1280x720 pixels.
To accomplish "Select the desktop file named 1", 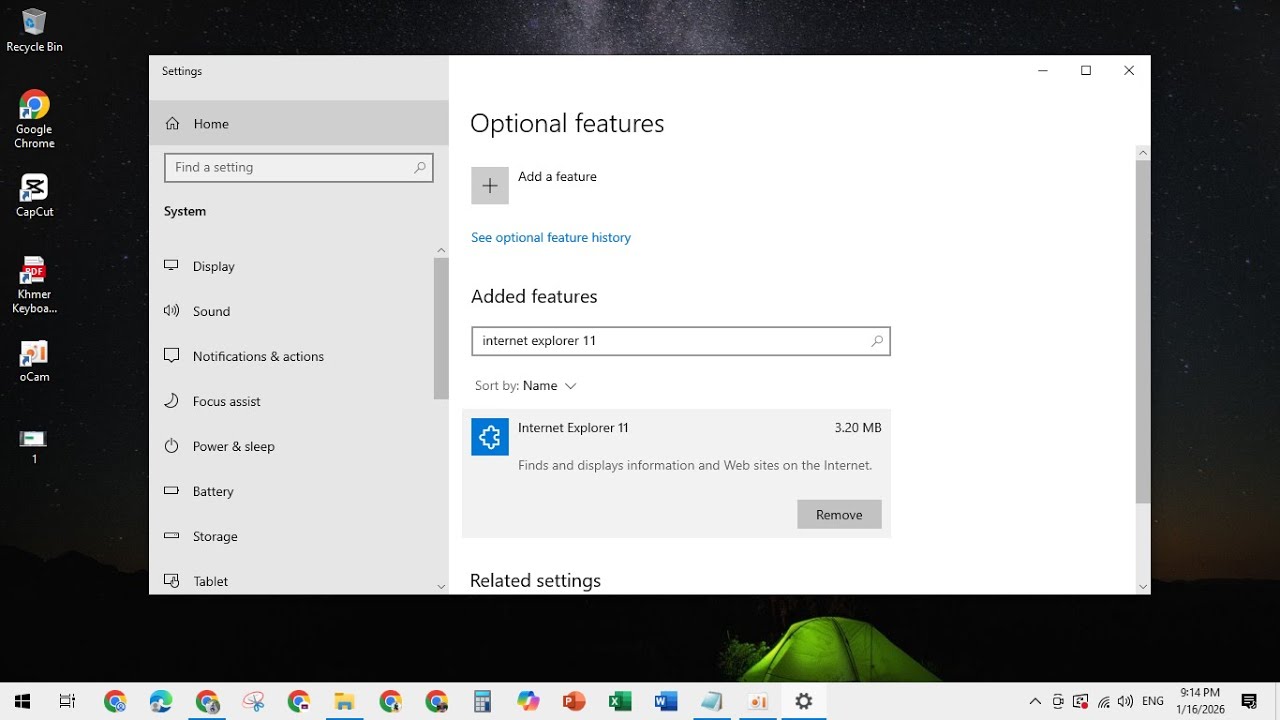I will (x=34, y=446).
